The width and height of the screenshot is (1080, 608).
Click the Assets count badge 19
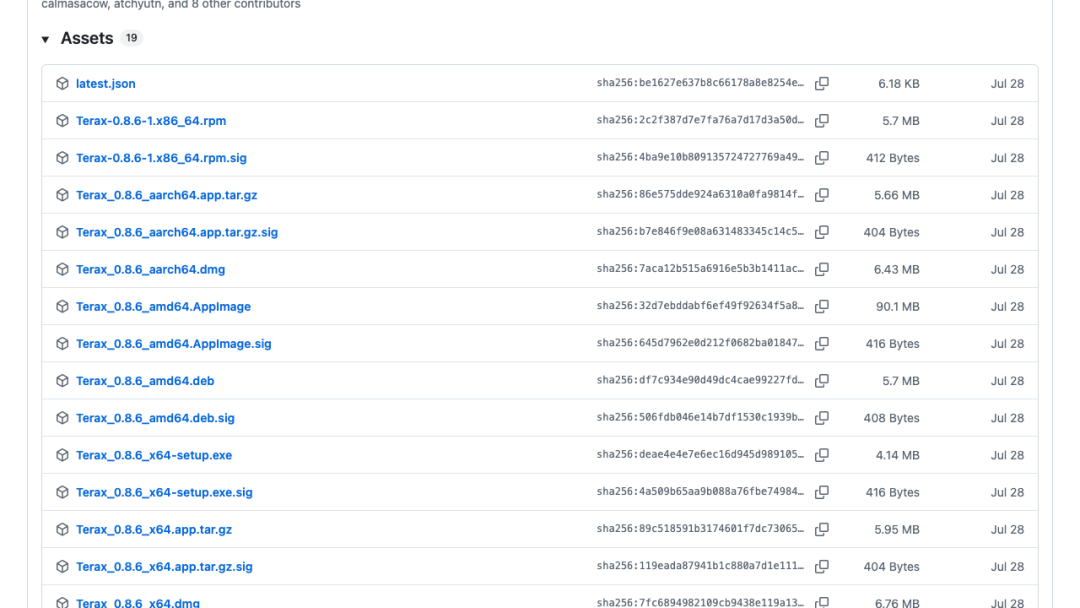click(131, 38)
